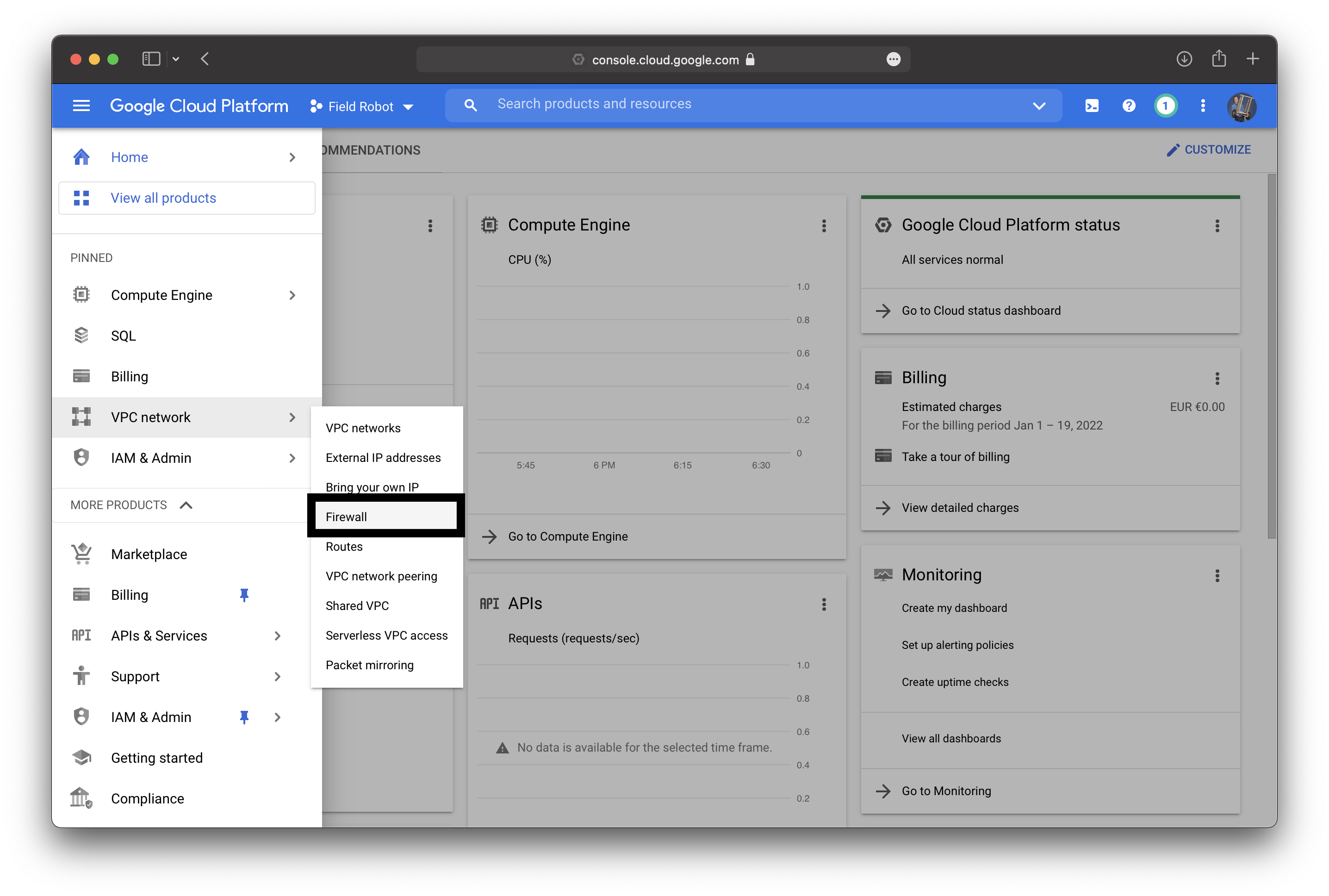Click Create uptime checks link
Viewport: 1329px width, 896px height.
click(955, 682)
